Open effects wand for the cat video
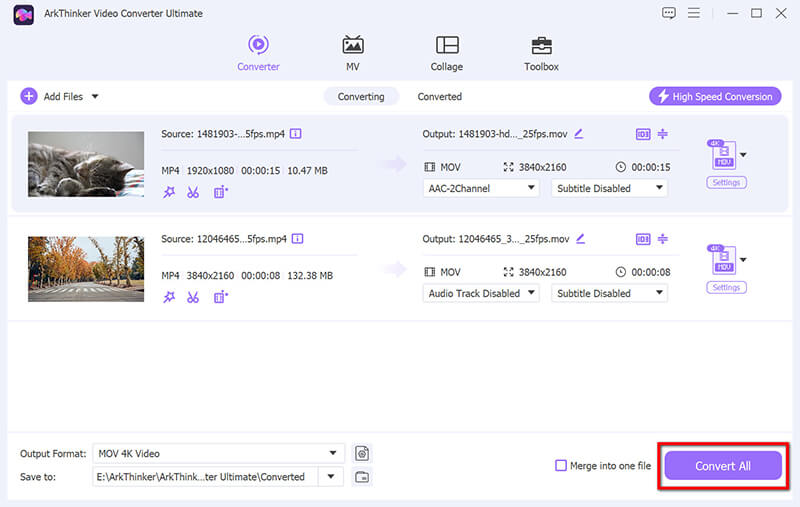This screenshot has height=507, width=800. tap(169, 192)
